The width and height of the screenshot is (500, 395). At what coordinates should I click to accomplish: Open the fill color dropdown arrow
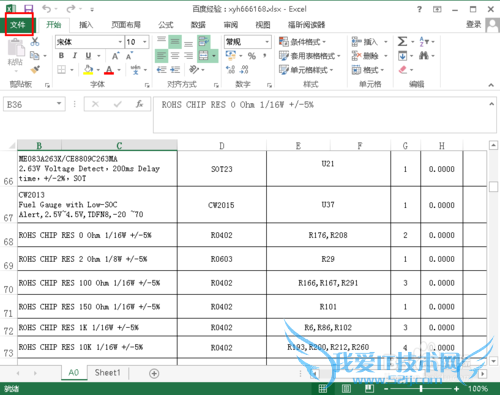point(98,70)
